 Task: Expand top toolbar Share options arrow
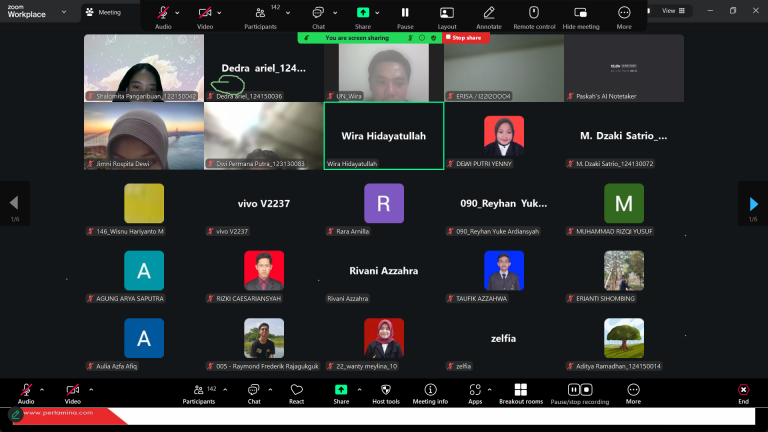pos(377,13)
